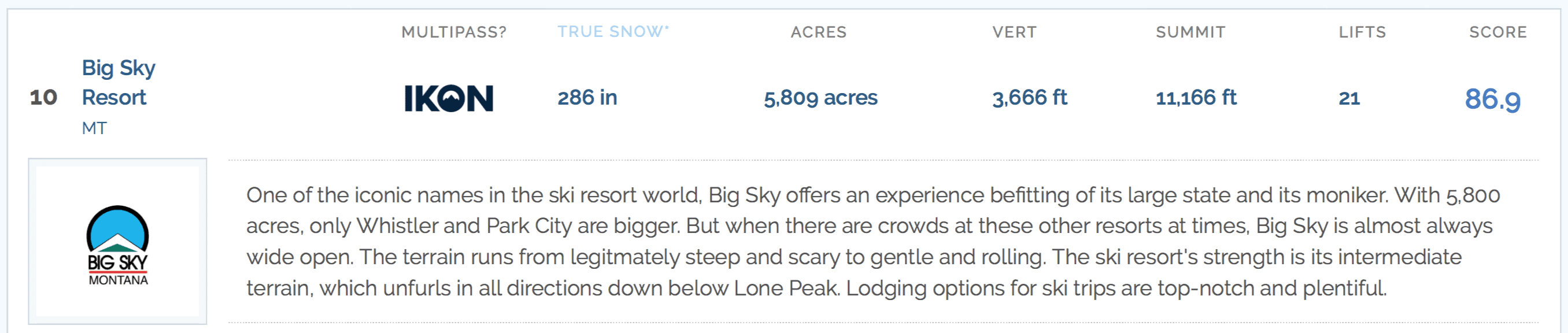Screen dimensions: 1568x333
Task: Click the 11,166 ft summit value
Action: [1196, 97]
